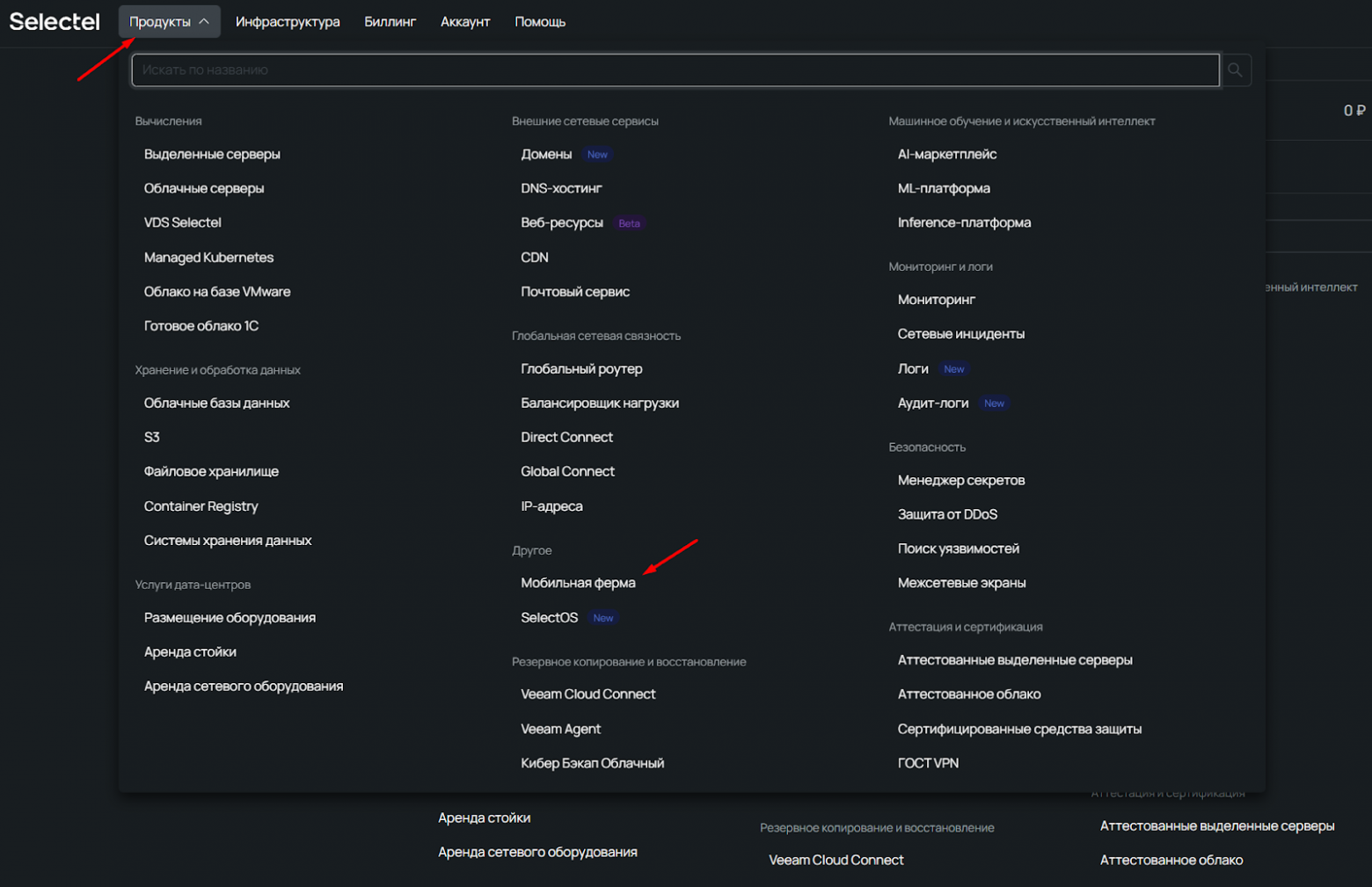Select Балансировщик нагрузки
This screenshot has width=1372, height=887.
pyautogui.click(x=600, y=404)
